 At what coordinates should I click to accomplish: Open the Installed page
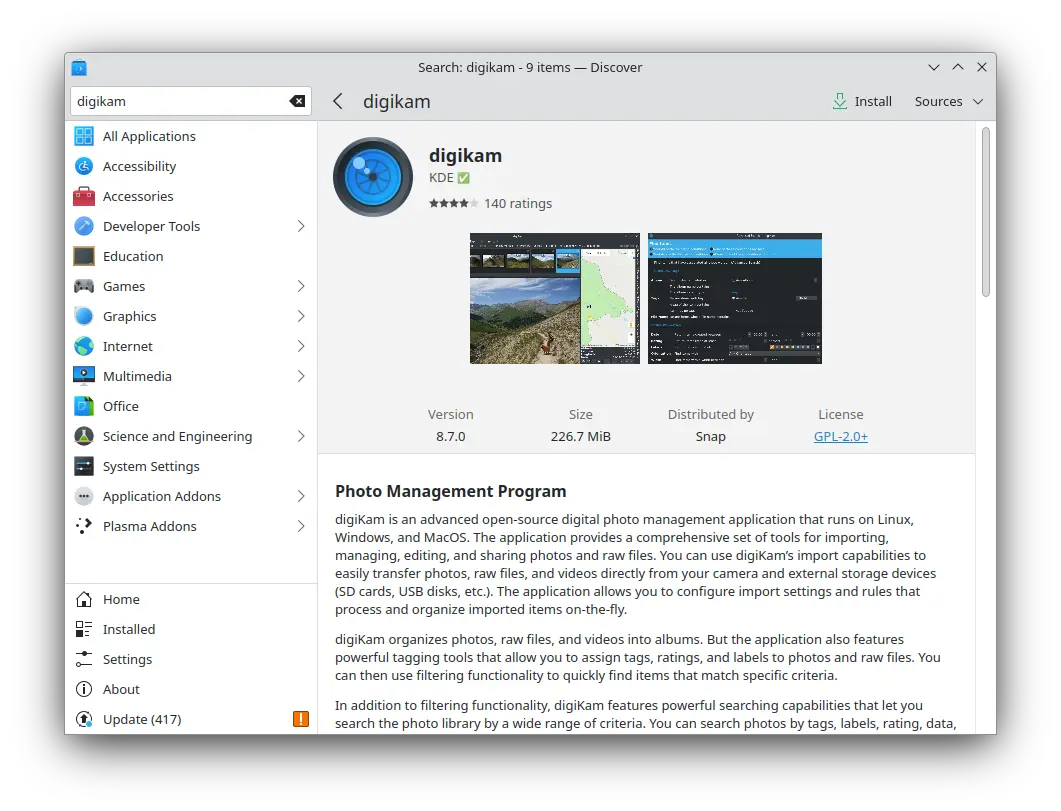click(129, 629)
